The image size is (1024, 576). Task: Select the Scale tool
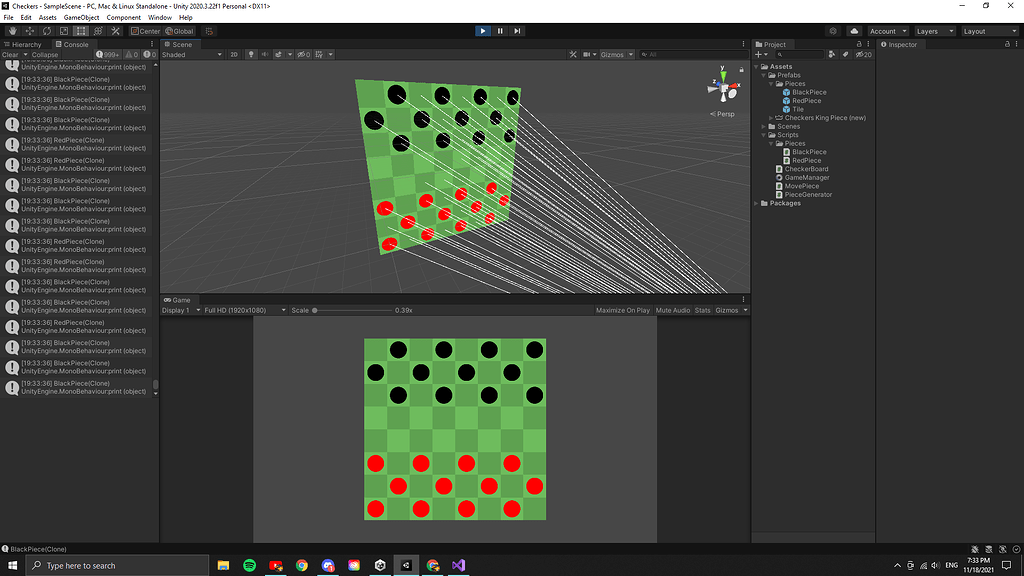click(63, 31)
